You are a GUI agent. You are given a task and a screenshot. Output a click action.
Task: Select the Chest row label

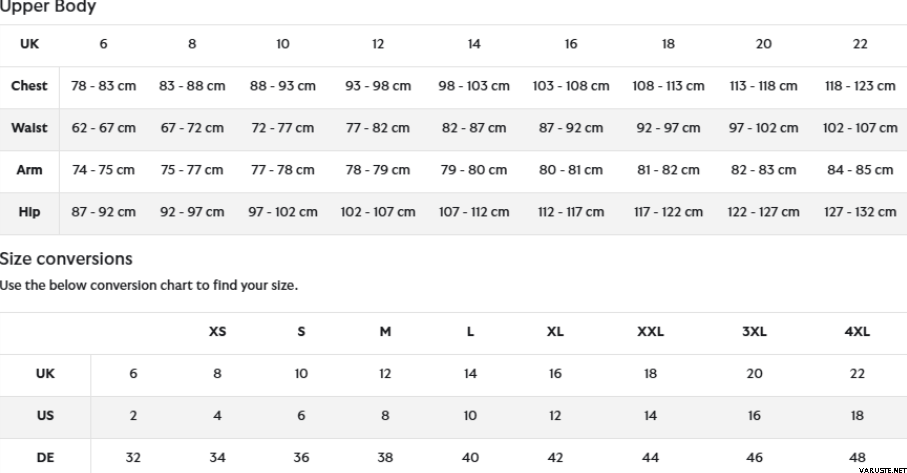point(29,86)
